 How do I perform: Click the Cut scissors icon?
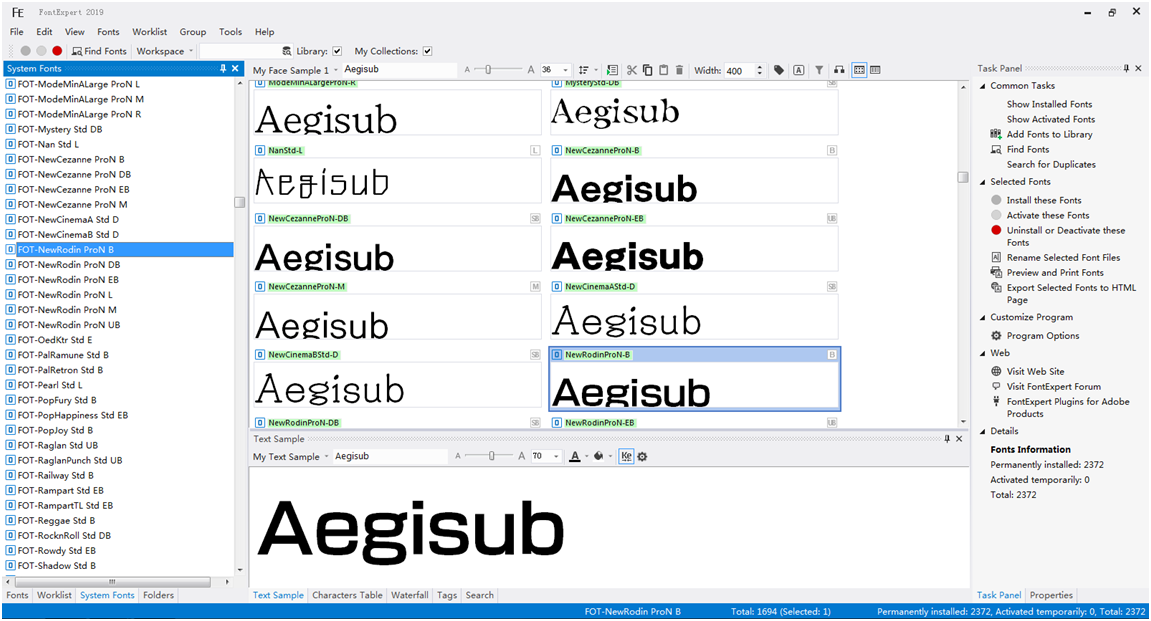(x=631, y=70)
